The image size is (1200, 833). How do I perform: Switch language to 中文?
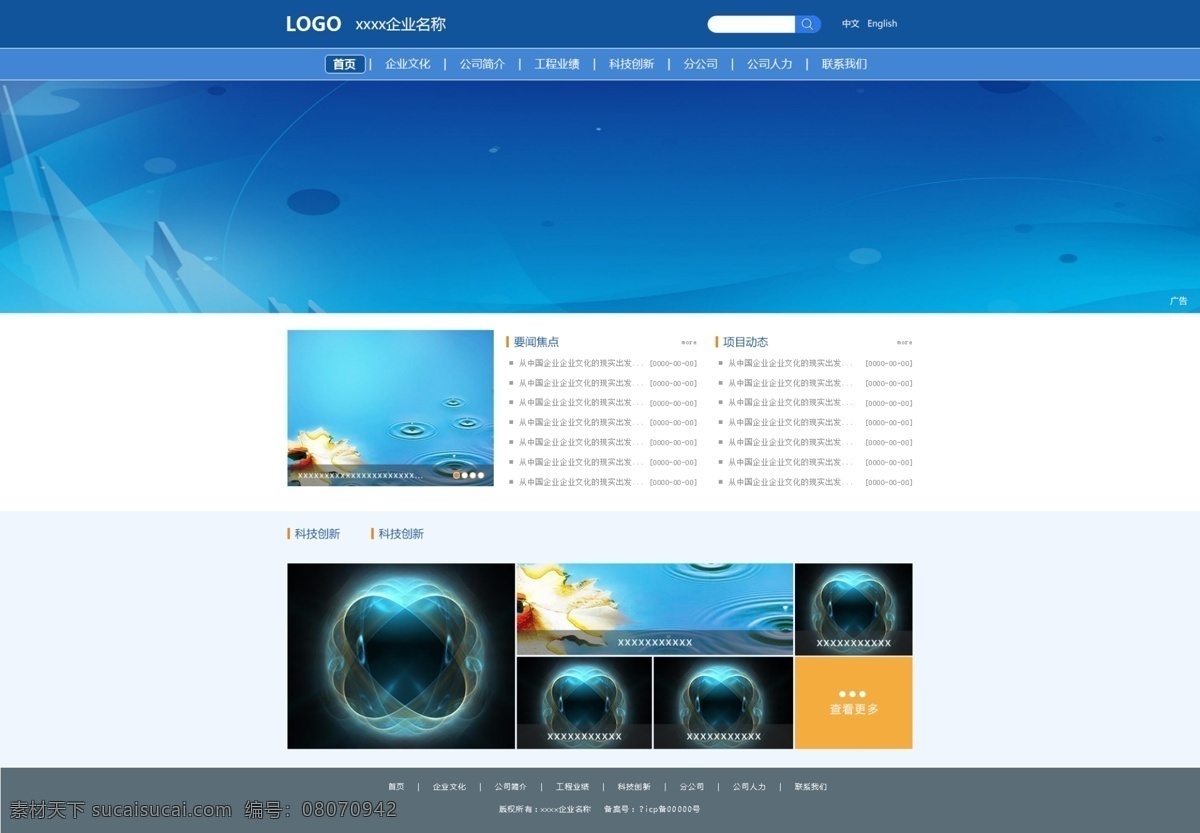(x=850, y=24)
